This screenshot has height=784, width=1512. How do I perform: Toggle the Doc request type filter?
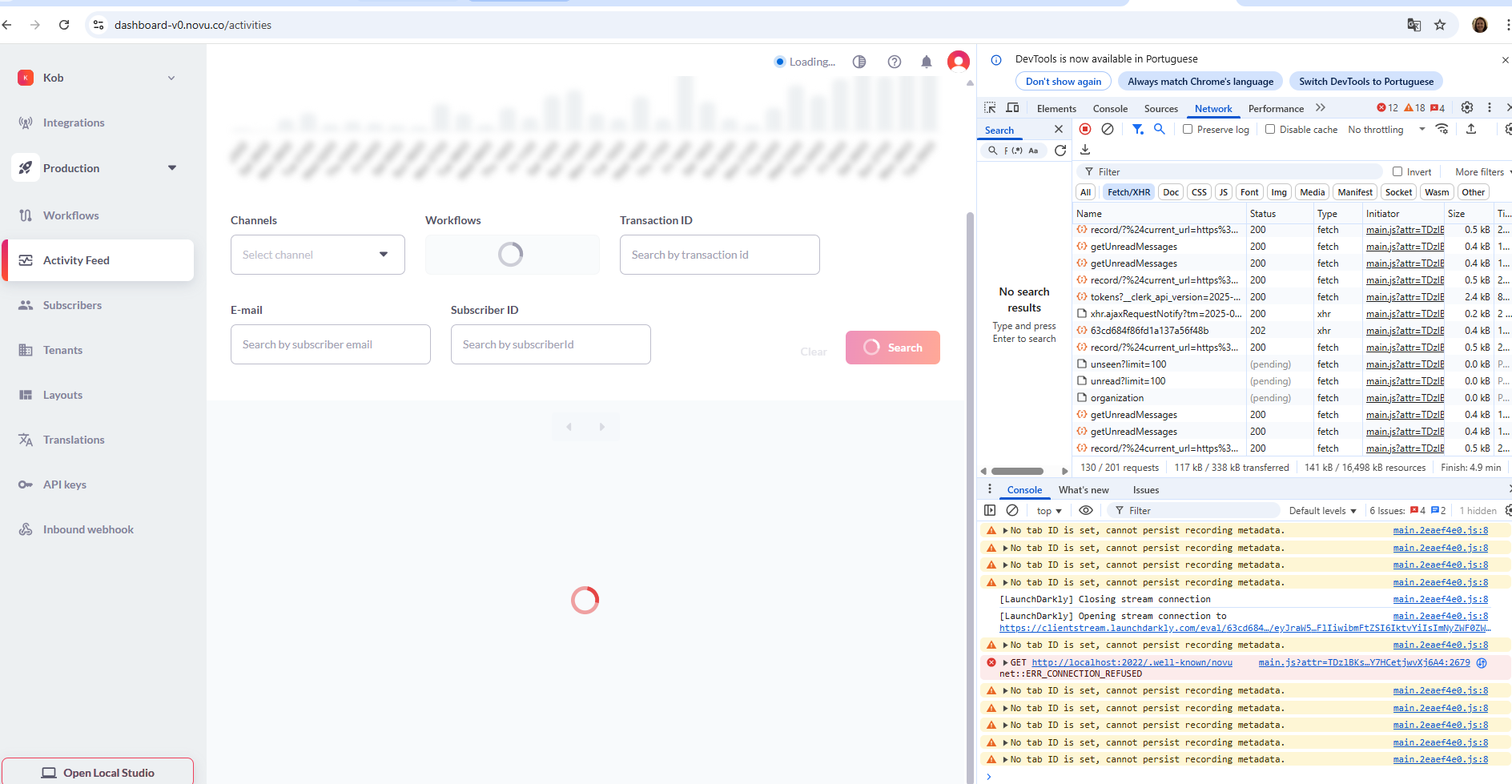[1171, 192]
